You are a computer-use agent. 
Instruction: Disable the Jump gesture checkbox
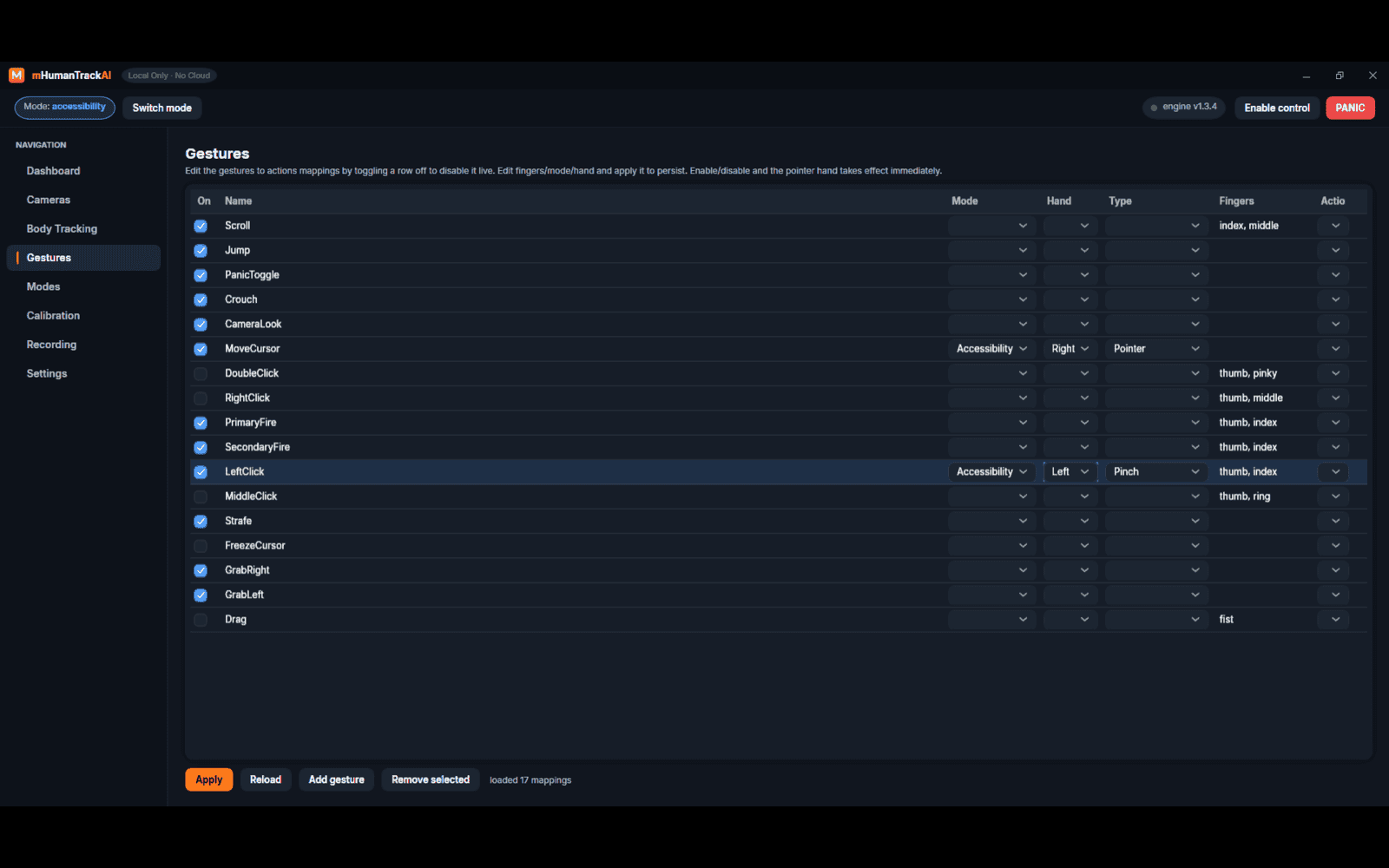pos(201,251)
